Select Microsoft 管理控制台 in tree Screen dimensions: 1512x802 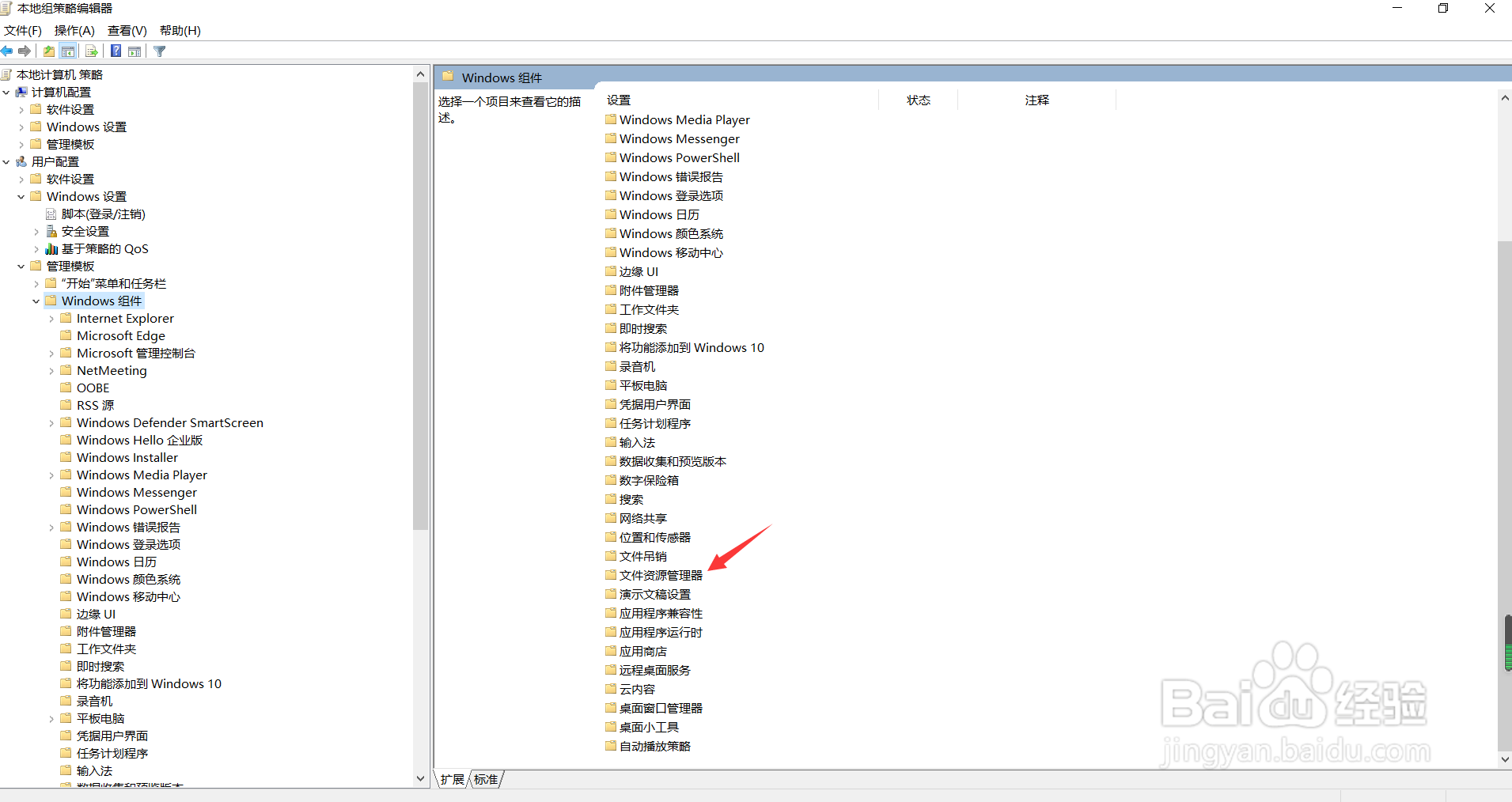point(136,354)
